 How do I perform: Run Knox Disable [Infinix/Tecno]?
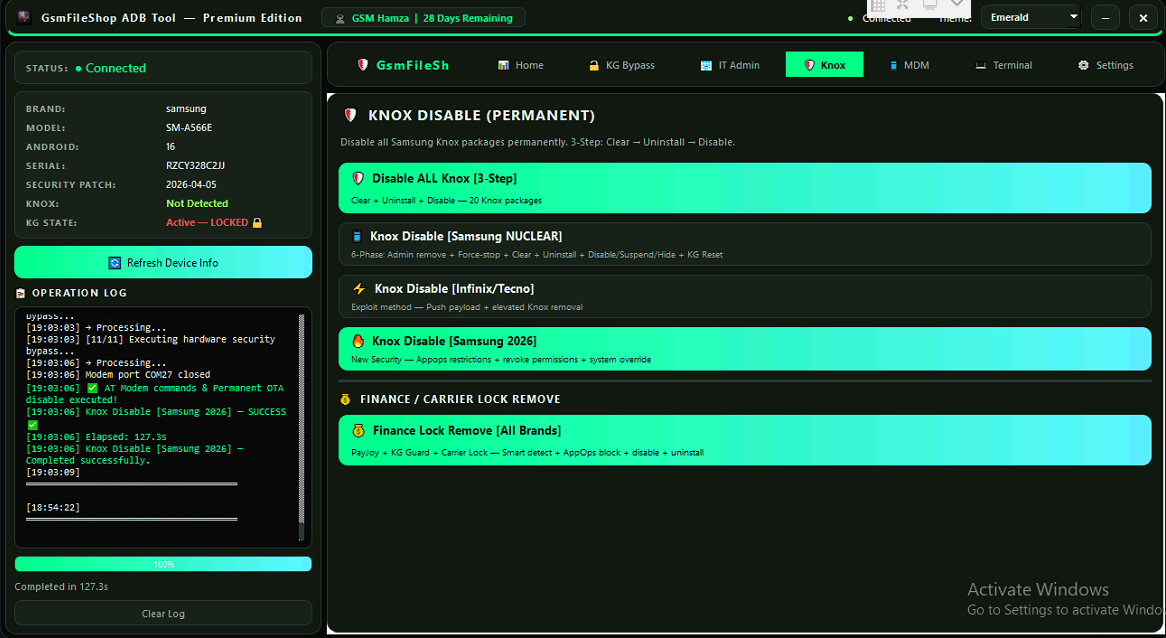pyautogui.click(x=744, y=297)
